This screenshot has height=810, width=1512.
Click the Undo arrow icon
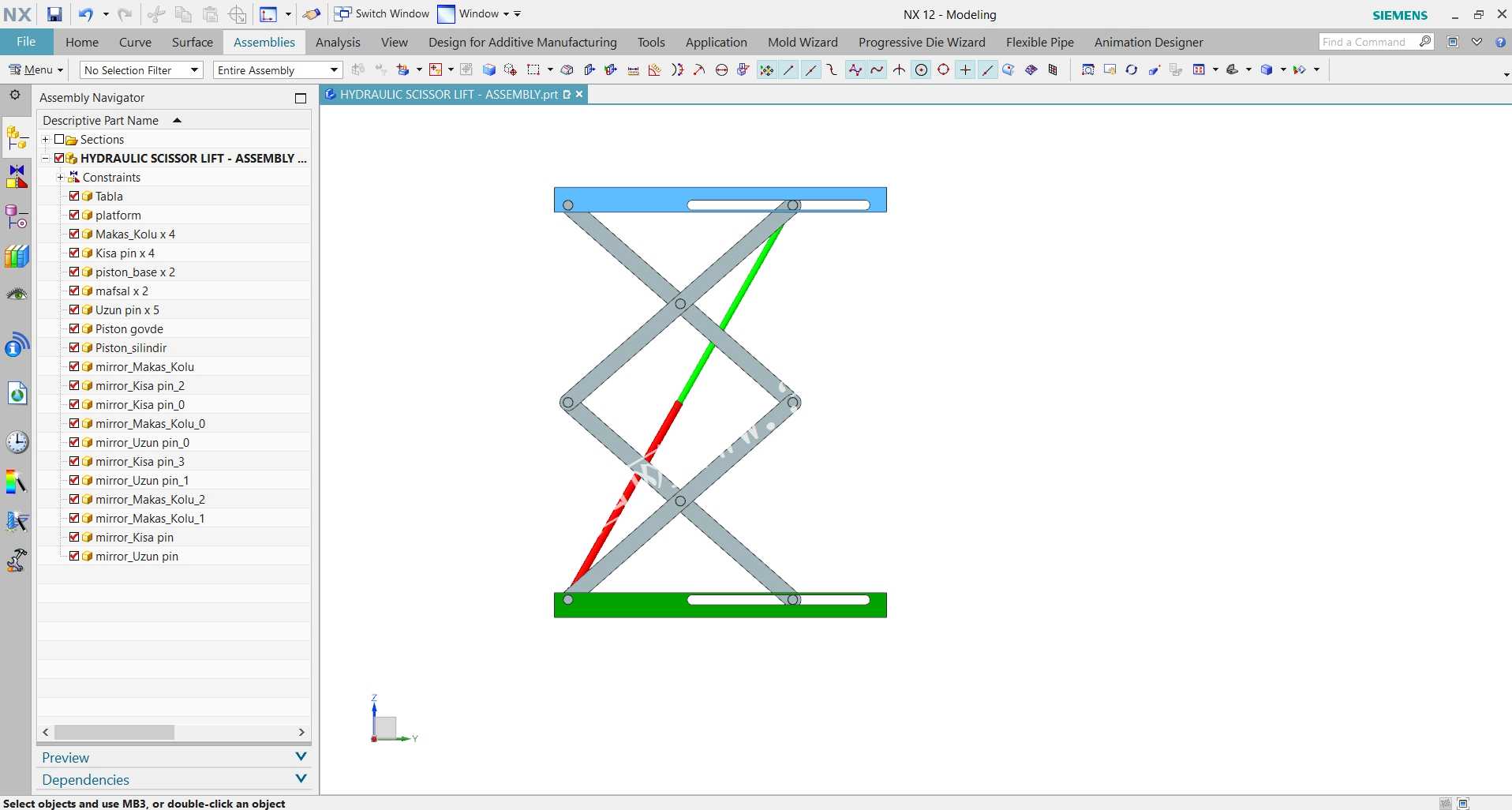(86, 14)
